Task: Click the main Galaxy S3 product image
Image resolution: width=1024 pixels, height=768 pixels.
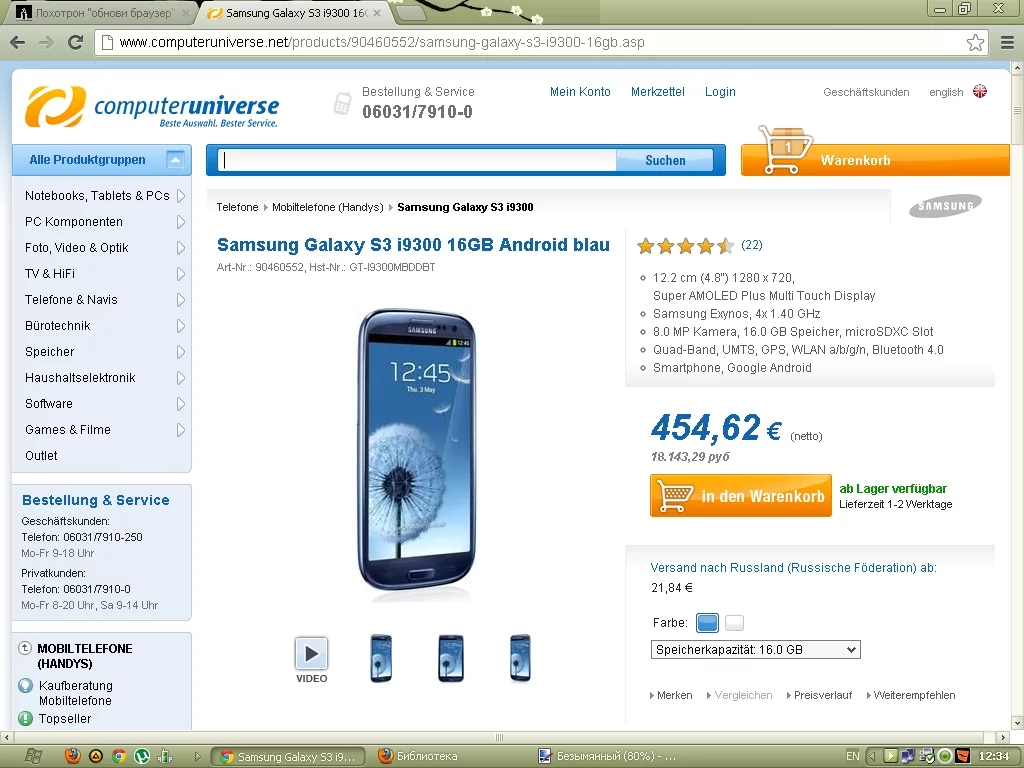Action: click(416, 452)
